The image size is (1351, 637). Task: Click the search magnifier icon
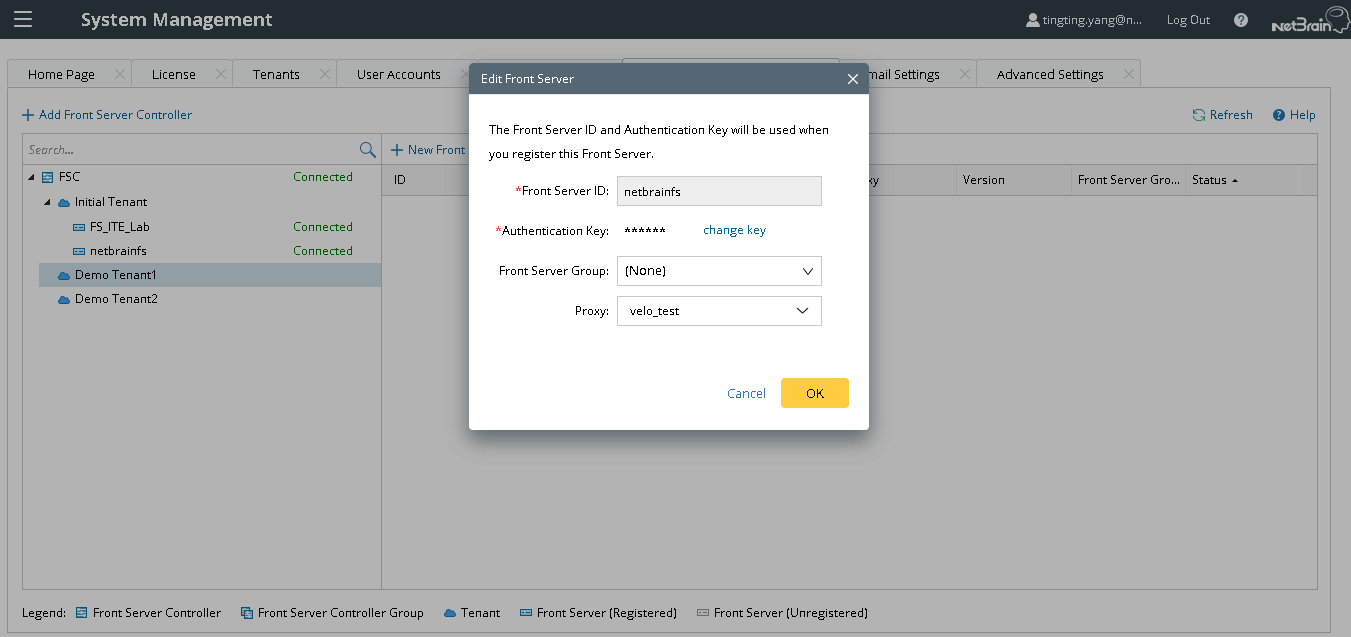coord(368,149)
